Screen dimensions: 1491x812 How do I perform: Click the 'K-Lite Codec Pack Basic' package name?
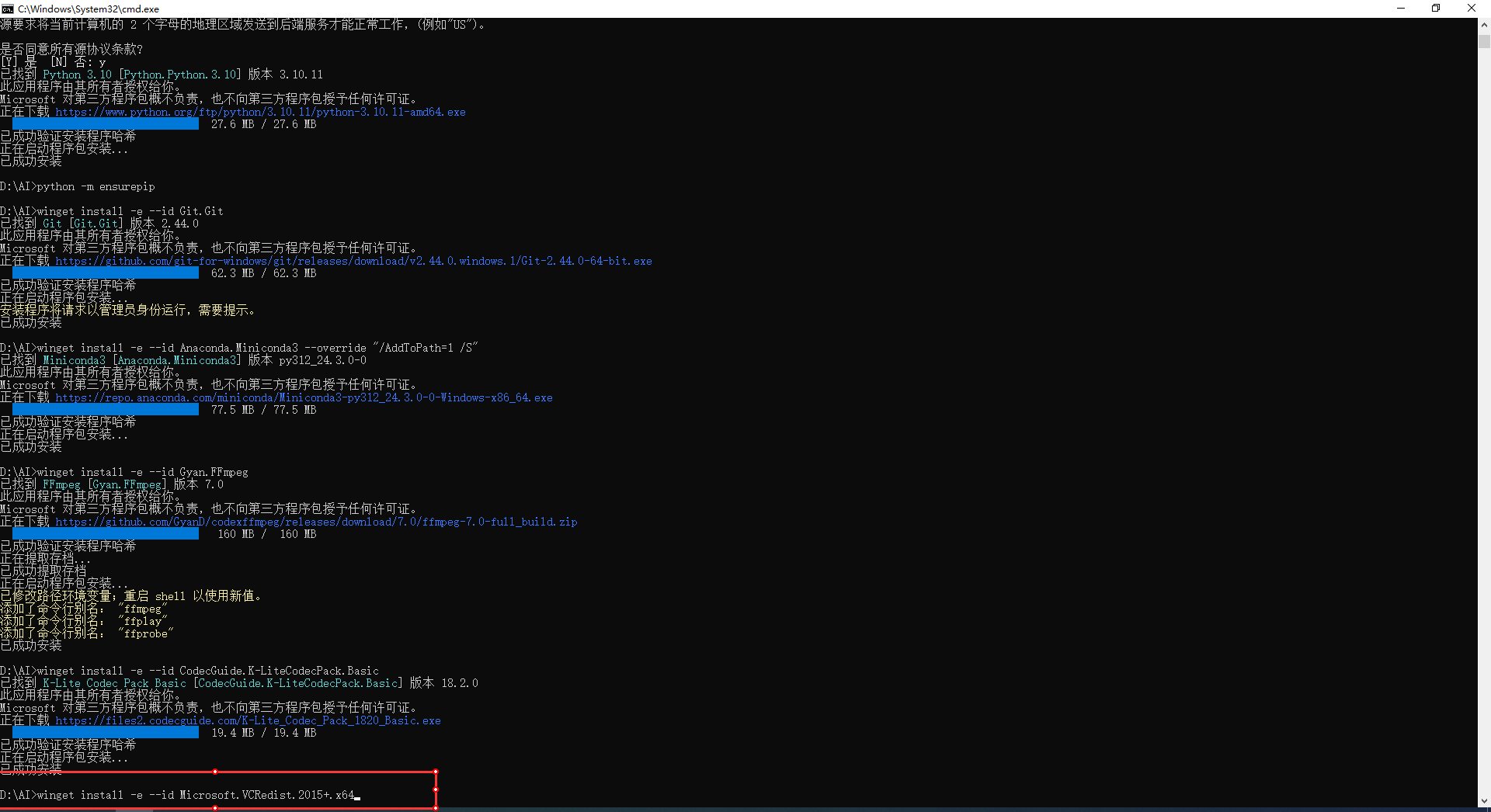[x=114, y=683]
